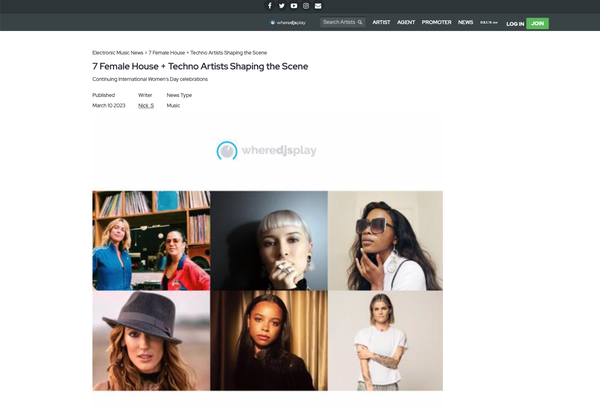Follow the Electronic Music News breadcrumb link

[118, 51]
